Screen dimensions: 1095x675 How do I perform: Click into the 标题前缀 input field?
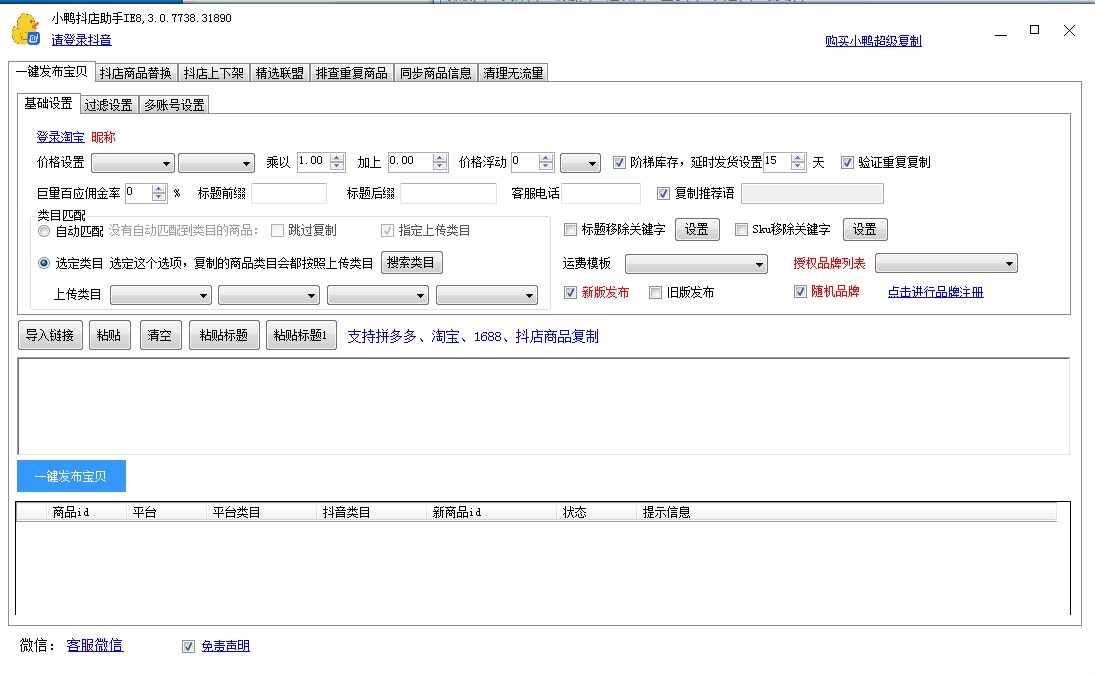tap(289, 194)
